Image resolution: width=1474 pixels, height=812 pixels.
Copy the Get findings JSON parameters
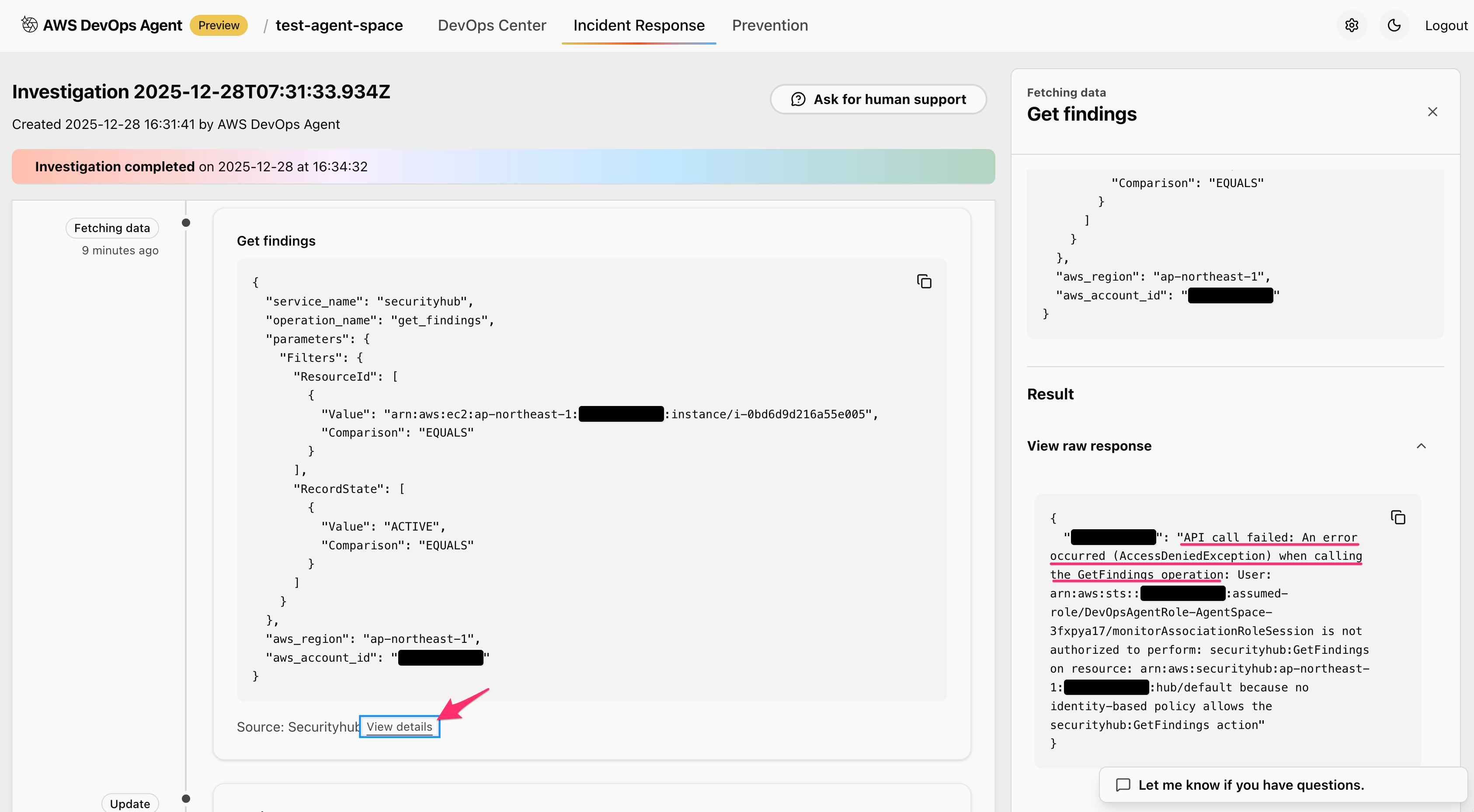tap(925, 281)
